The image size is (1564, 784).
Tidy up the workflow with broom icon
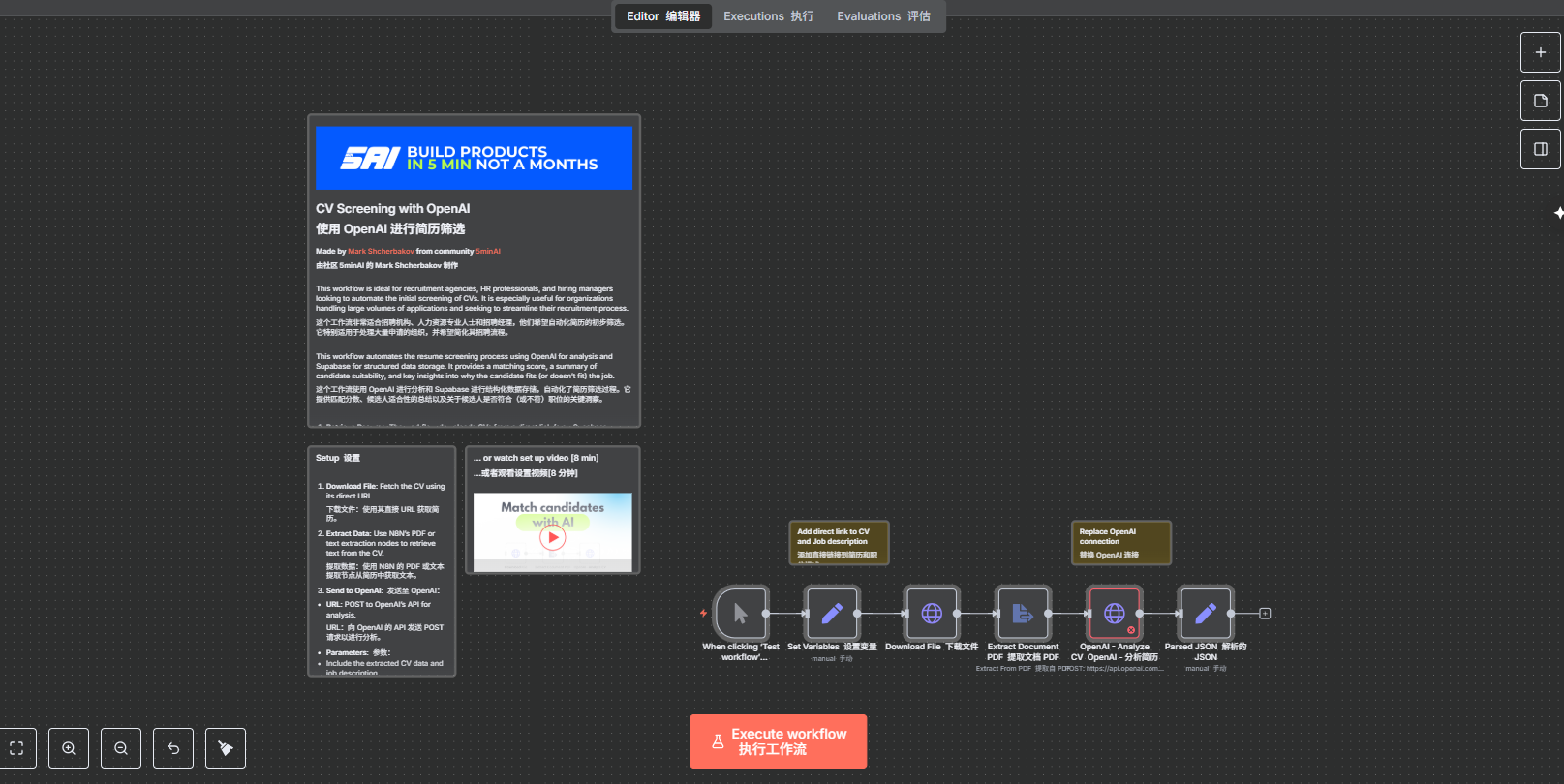(226, 748)
